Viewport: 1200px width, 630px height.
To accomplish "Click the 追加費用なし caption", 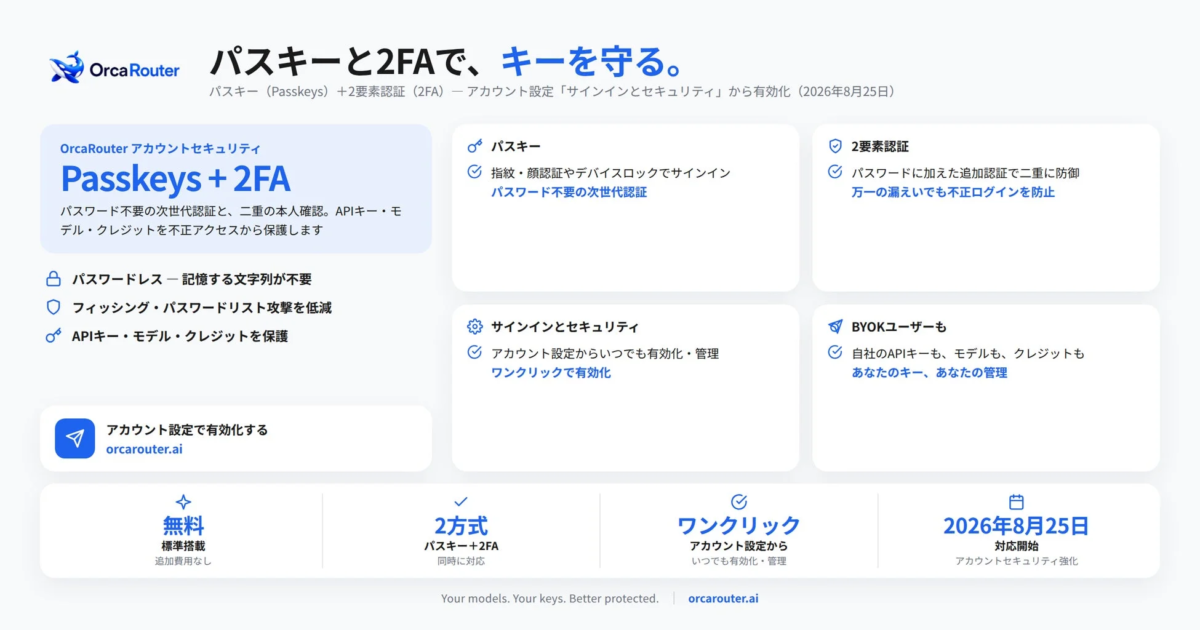I will coord(183,561).
